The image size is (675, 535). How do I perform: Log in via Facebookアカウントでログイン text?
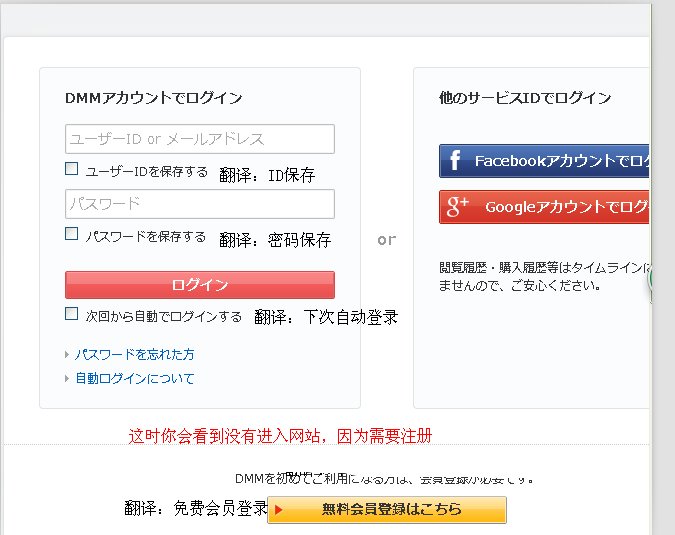pos(561,161)
